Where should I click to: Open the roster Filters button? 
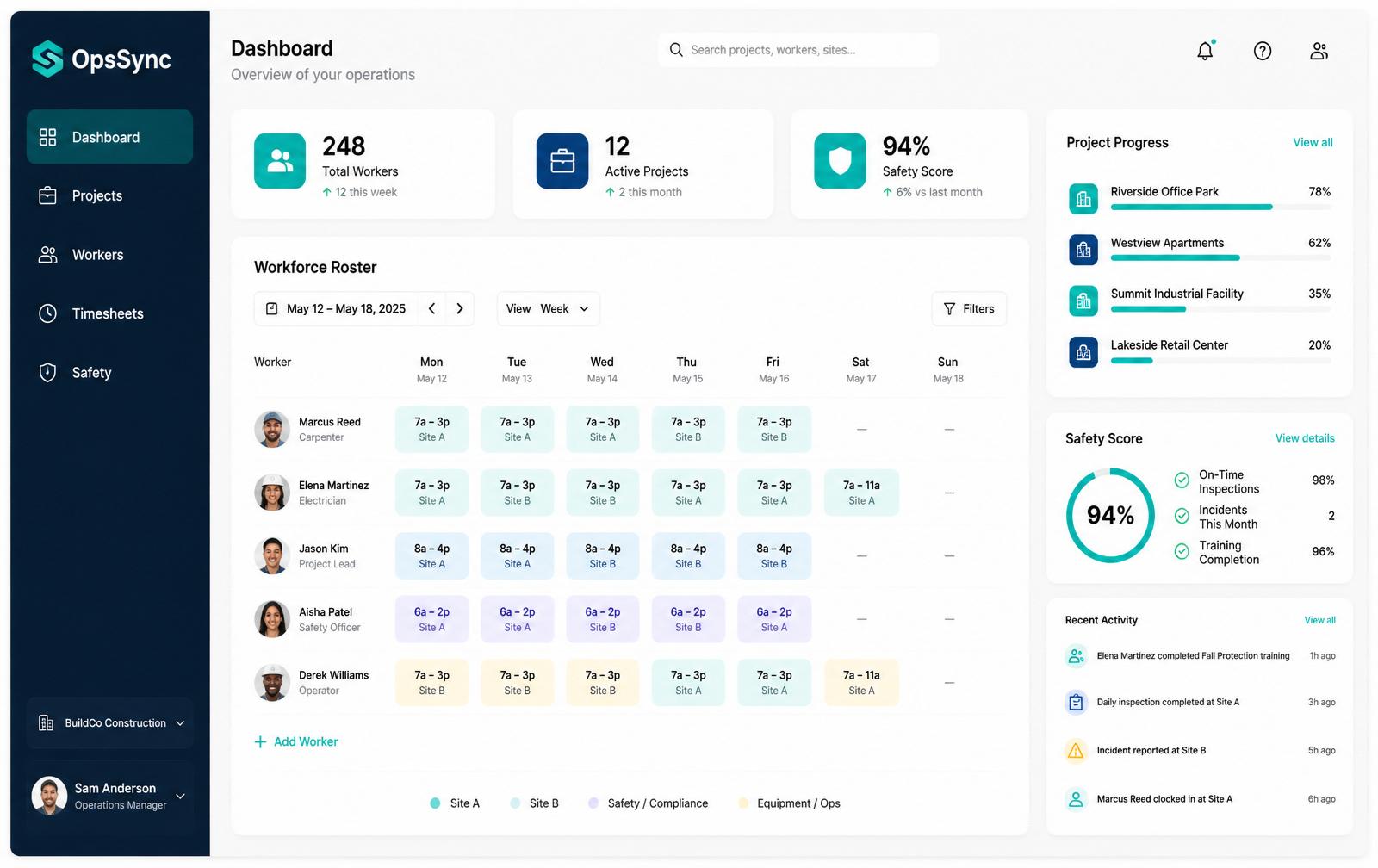tap(969, 308)
